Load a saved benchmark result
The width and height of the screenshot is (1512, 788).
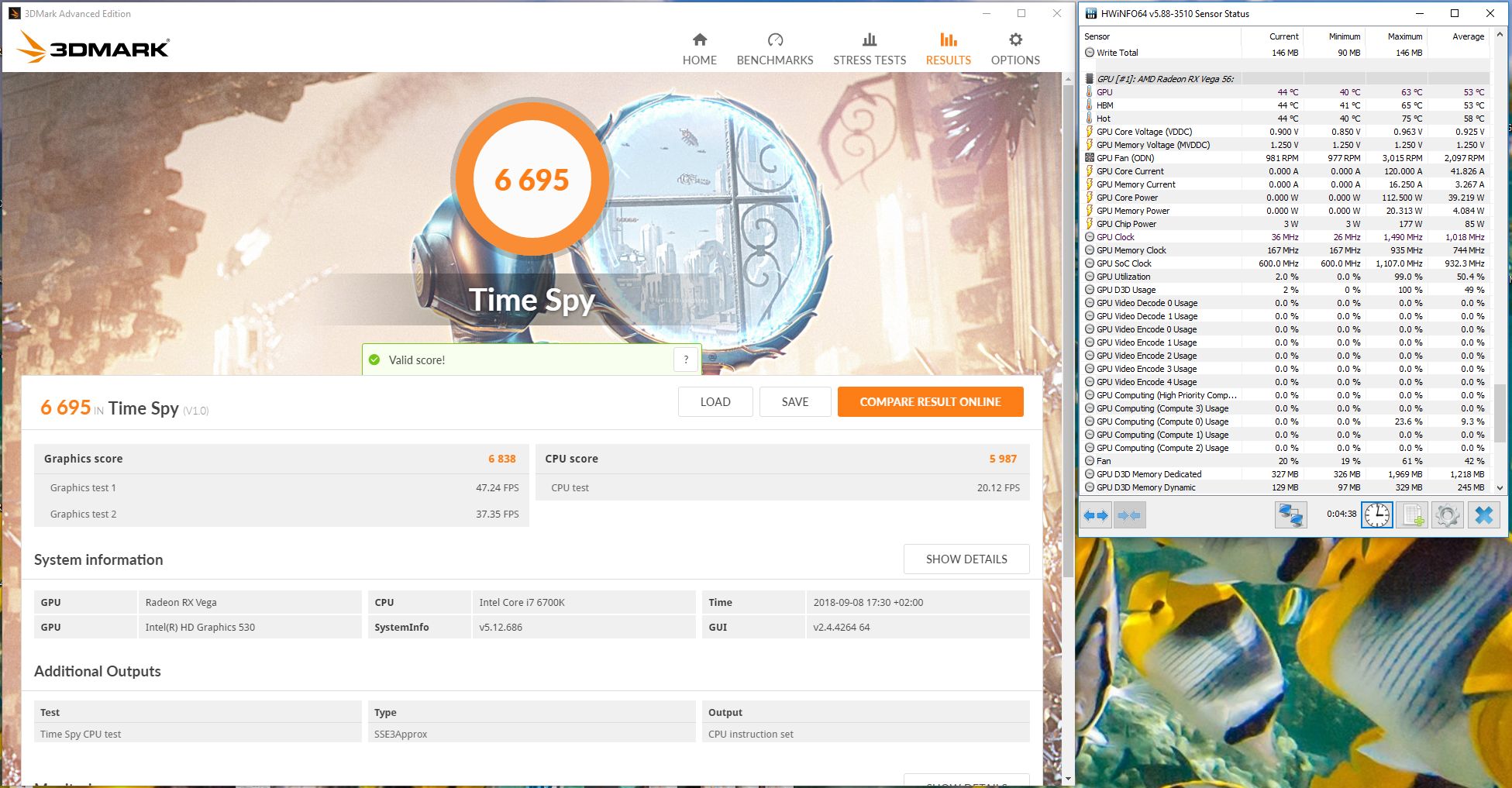click(715, 401)
